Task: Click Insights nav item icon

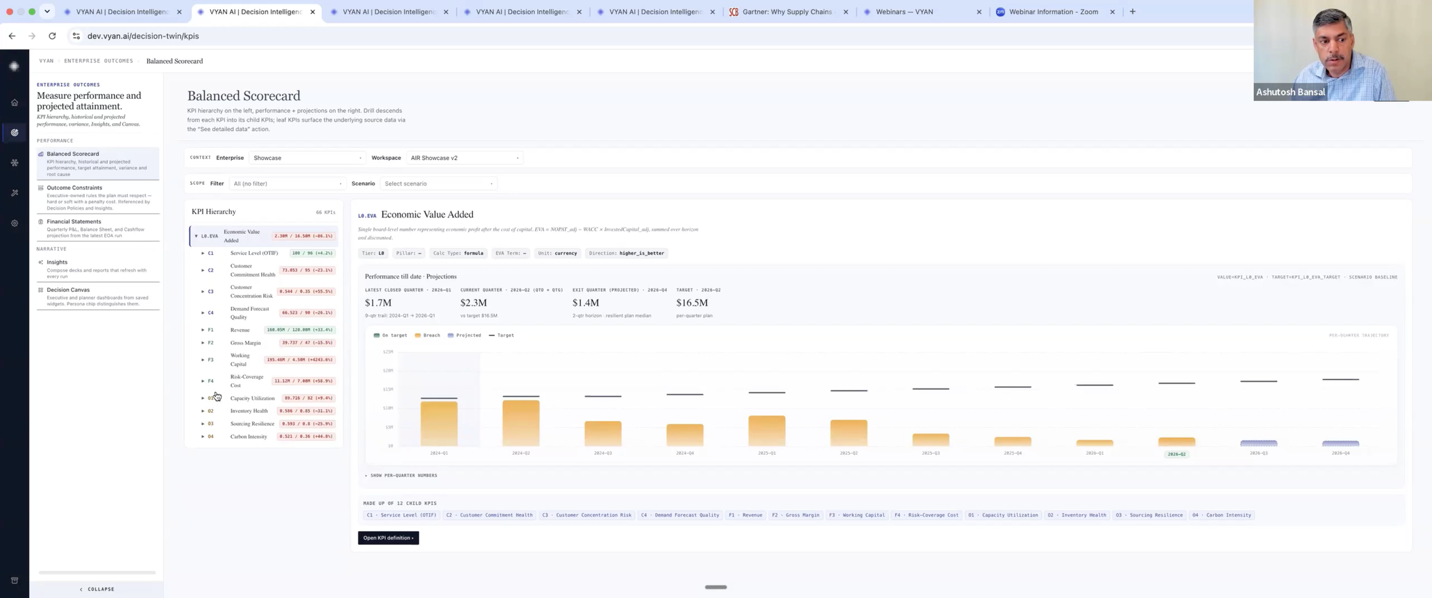Action: tap(41, 262)
